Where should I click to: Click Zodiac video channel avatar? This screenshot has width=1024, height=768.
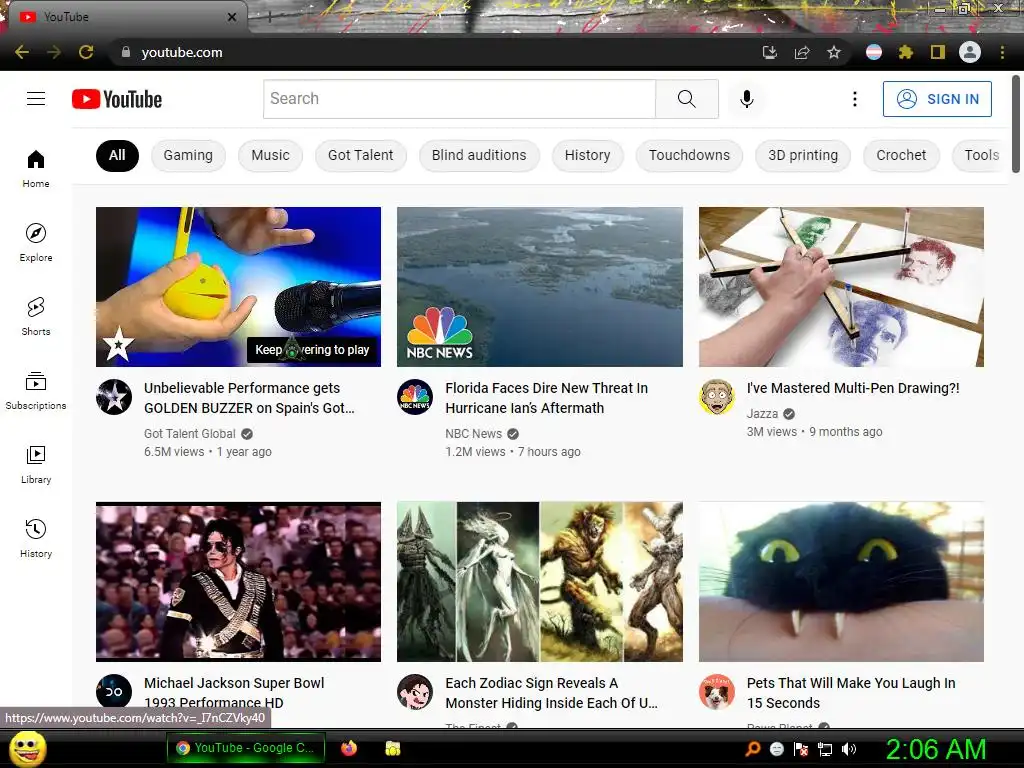415,692
